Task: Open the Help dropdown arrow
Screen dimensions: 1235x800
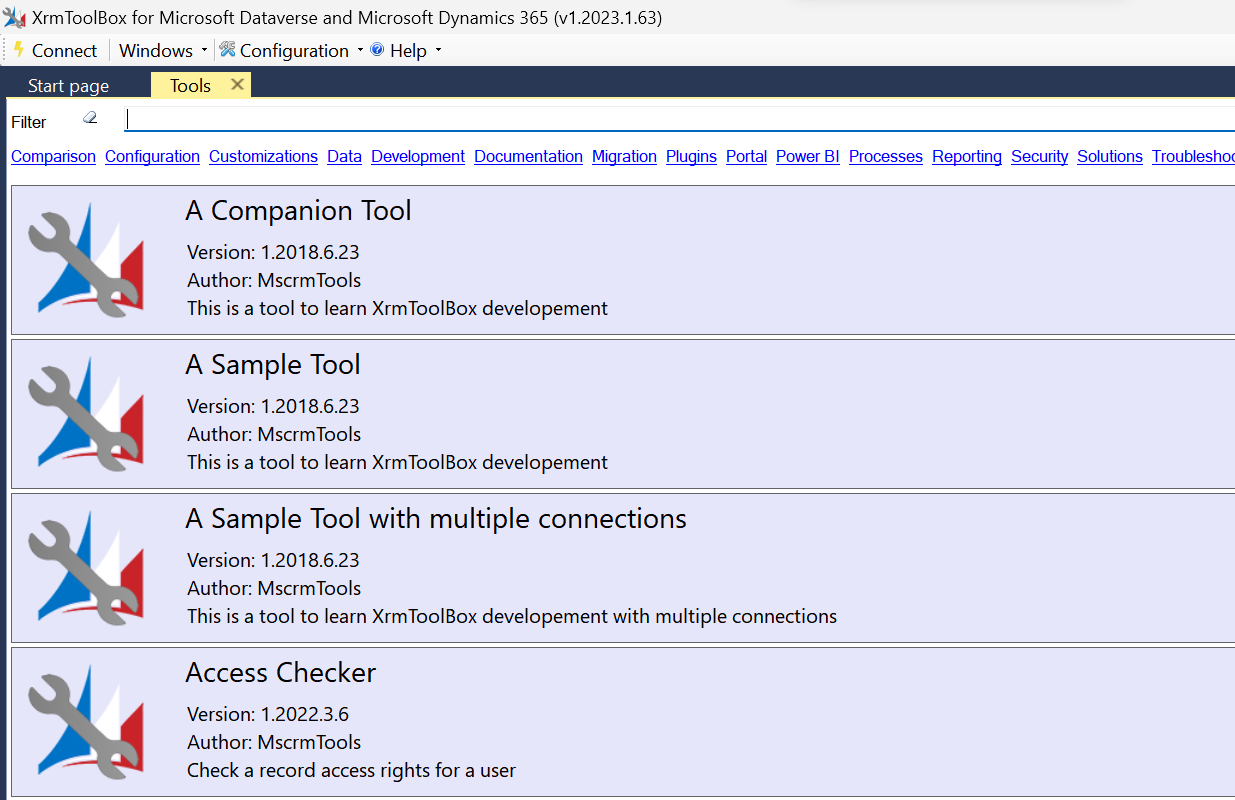Action: (436, 50)
